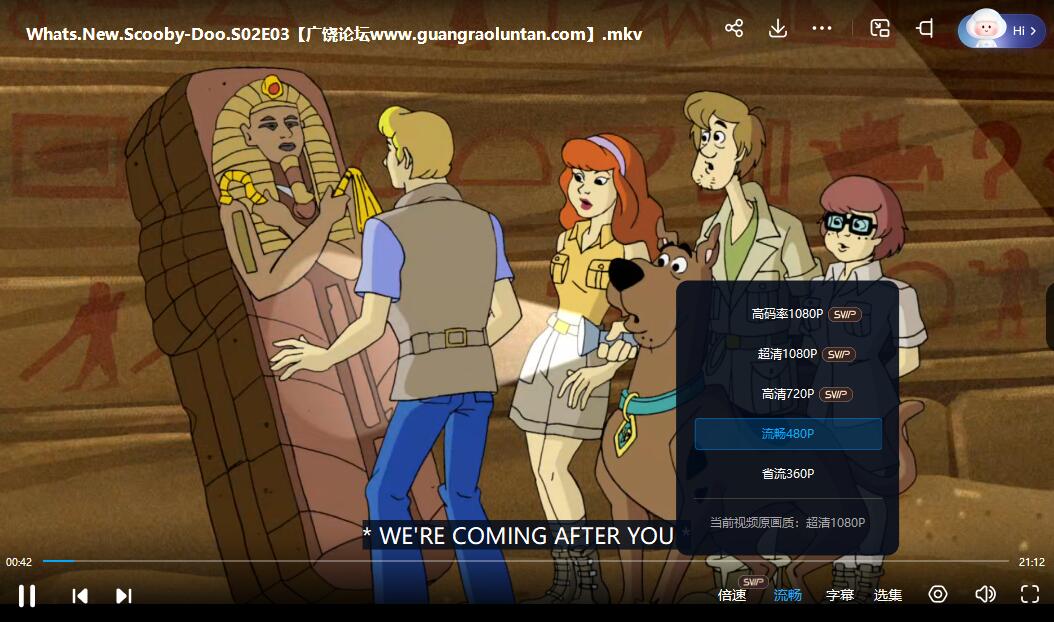Click the total duration 21:12
This screenshot has height=622, width=1054.
click(1031, 562)
